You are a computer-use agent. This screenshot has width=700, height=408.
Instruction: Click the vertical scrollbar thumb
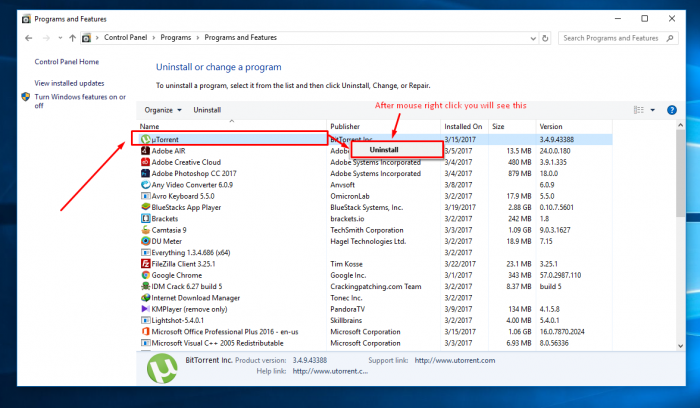pyautogui.click(x=680, y=174)
